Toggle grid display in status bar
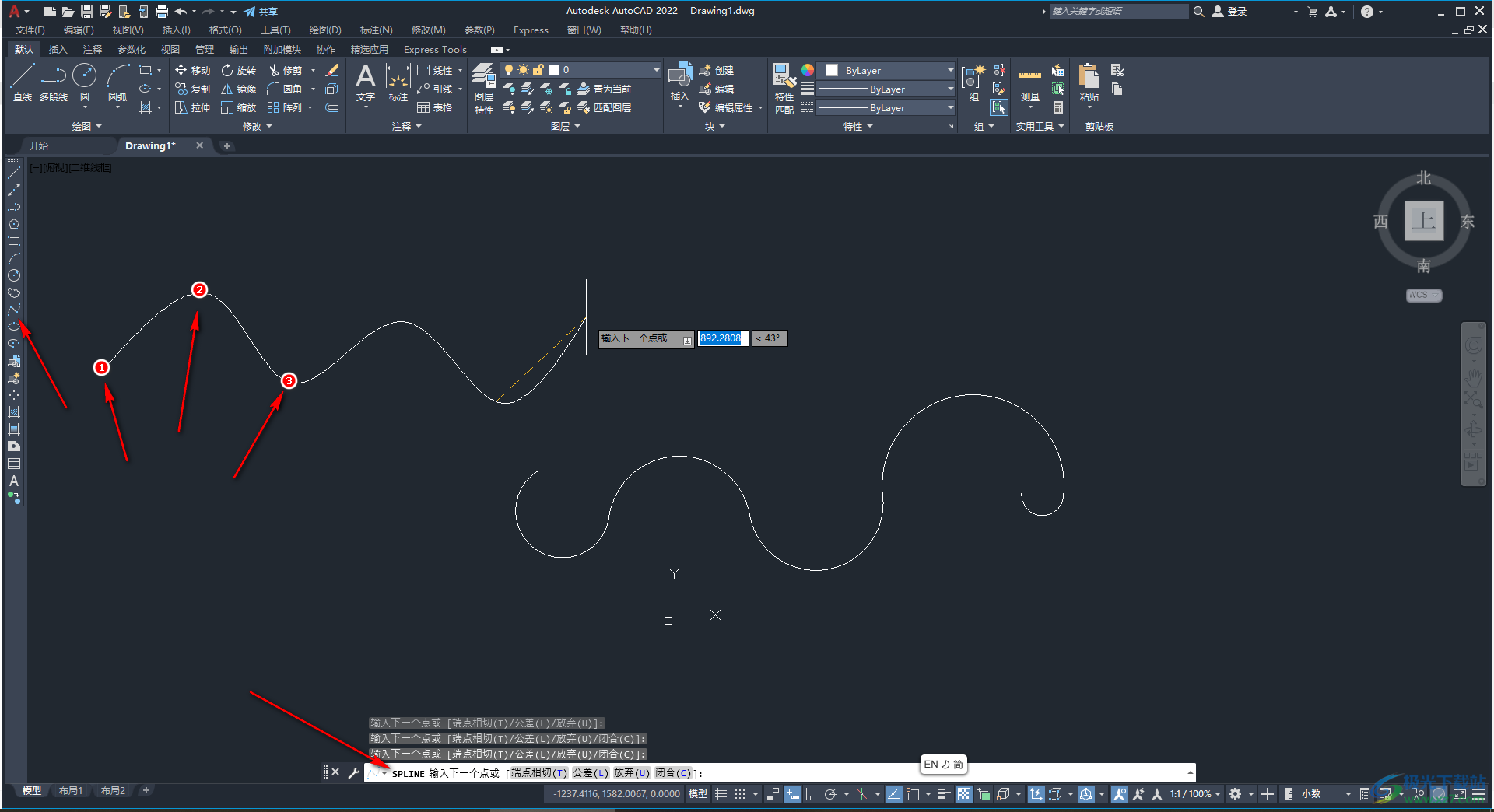1494x812 pixels. (721, 794)
